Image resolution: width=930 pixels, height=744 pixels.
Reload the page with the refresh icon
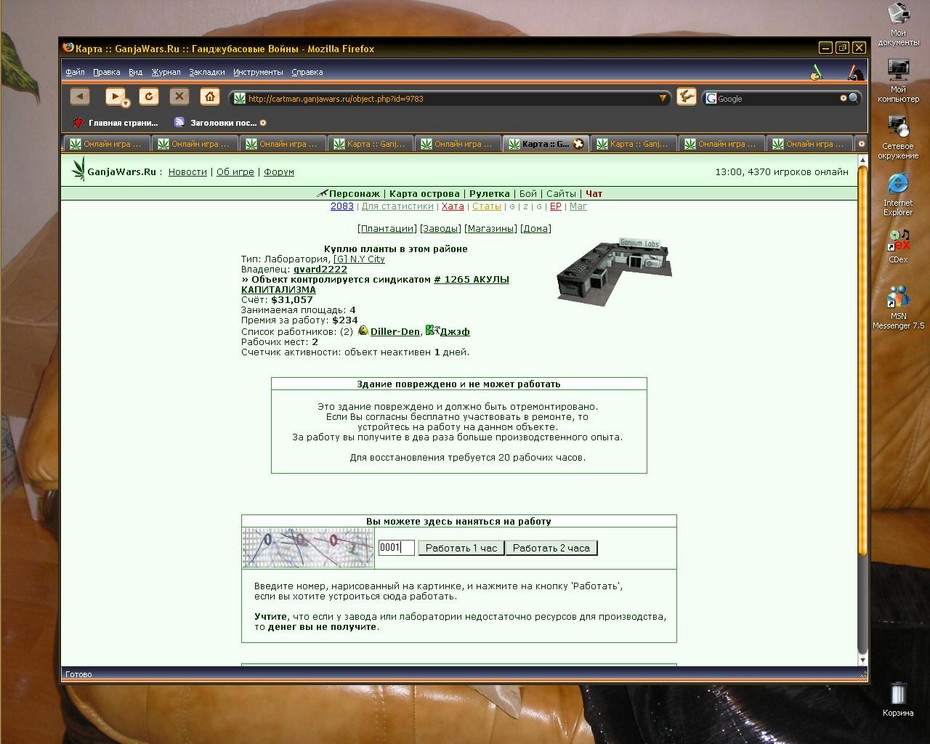[149, 96]
